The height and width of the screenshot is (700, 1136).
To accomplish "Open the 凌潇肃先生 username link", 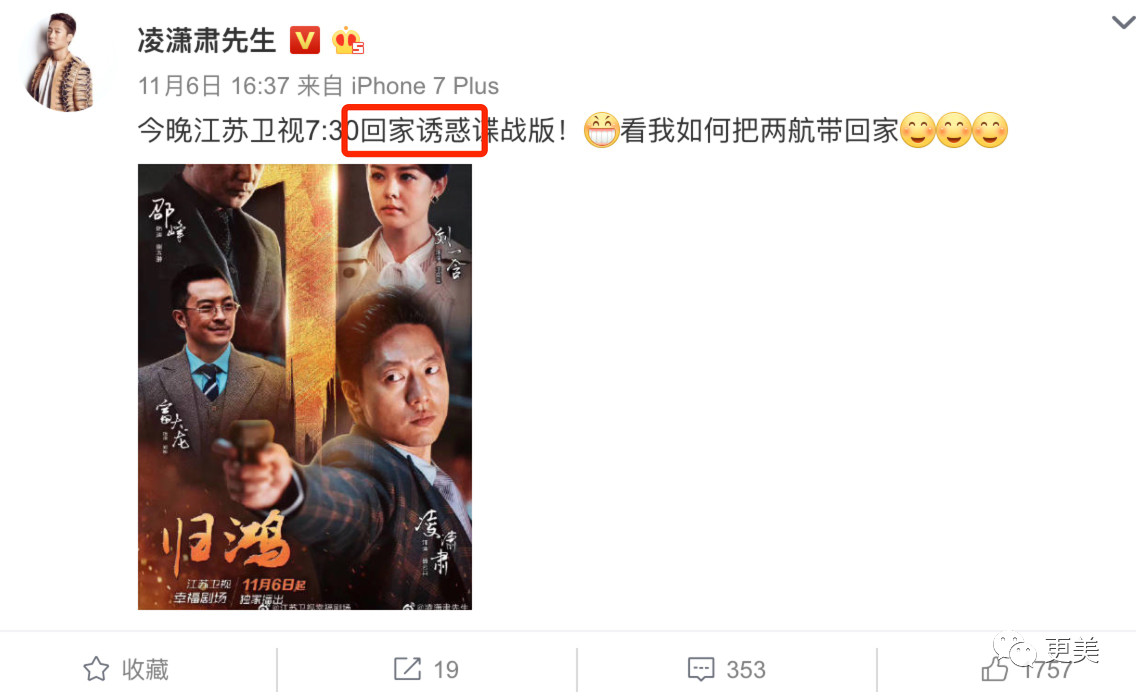I will [207, 41].
